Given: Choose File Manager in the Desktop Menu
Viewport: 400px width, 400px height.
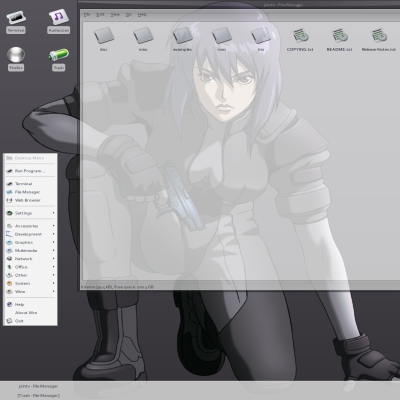Looking at the screenshot, I should pos(30,192).
